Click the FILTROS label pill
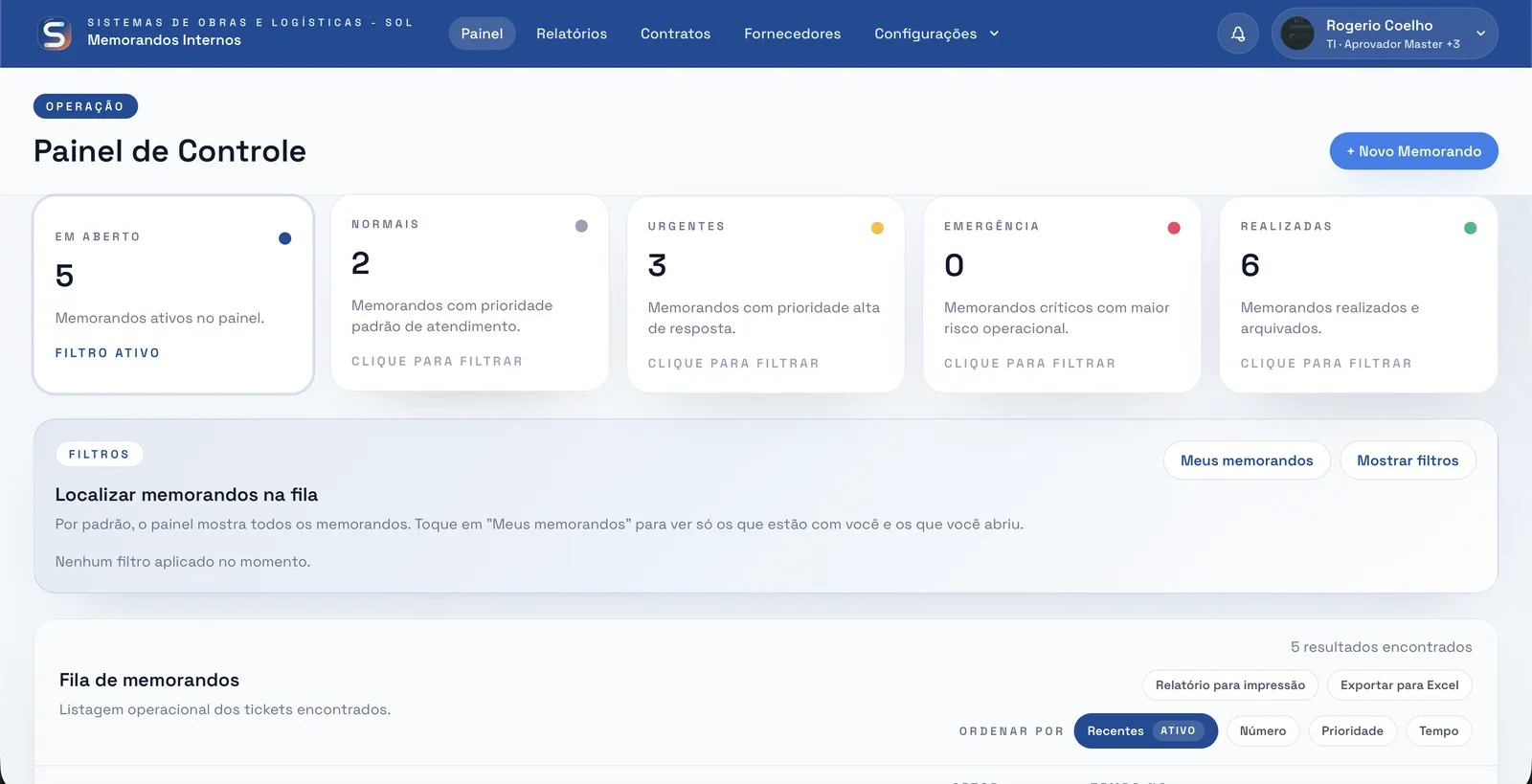Image resolution: width=1532 pixels, height=784 pixels. (100, 454)
